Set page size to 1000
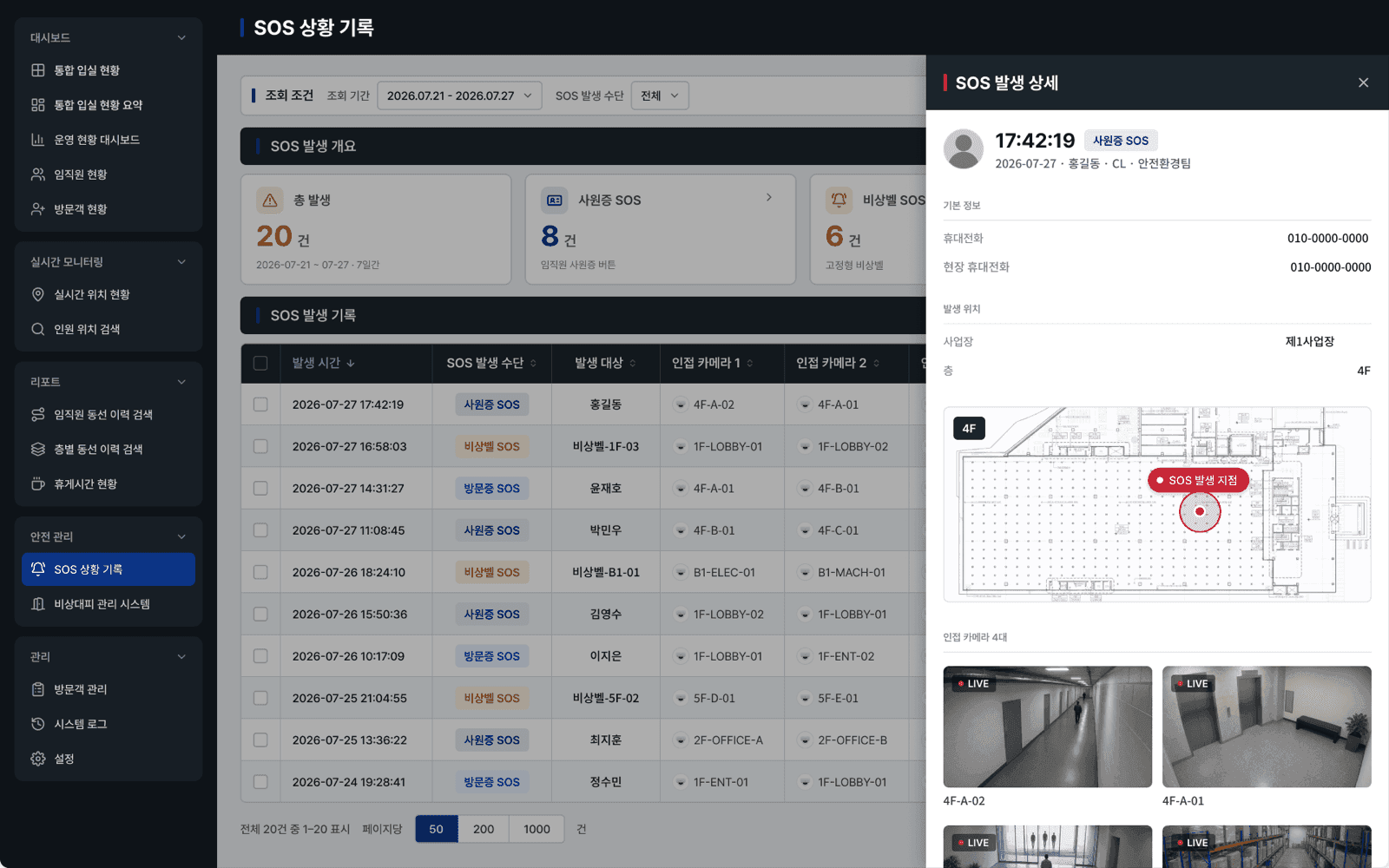 pos(537,829)
